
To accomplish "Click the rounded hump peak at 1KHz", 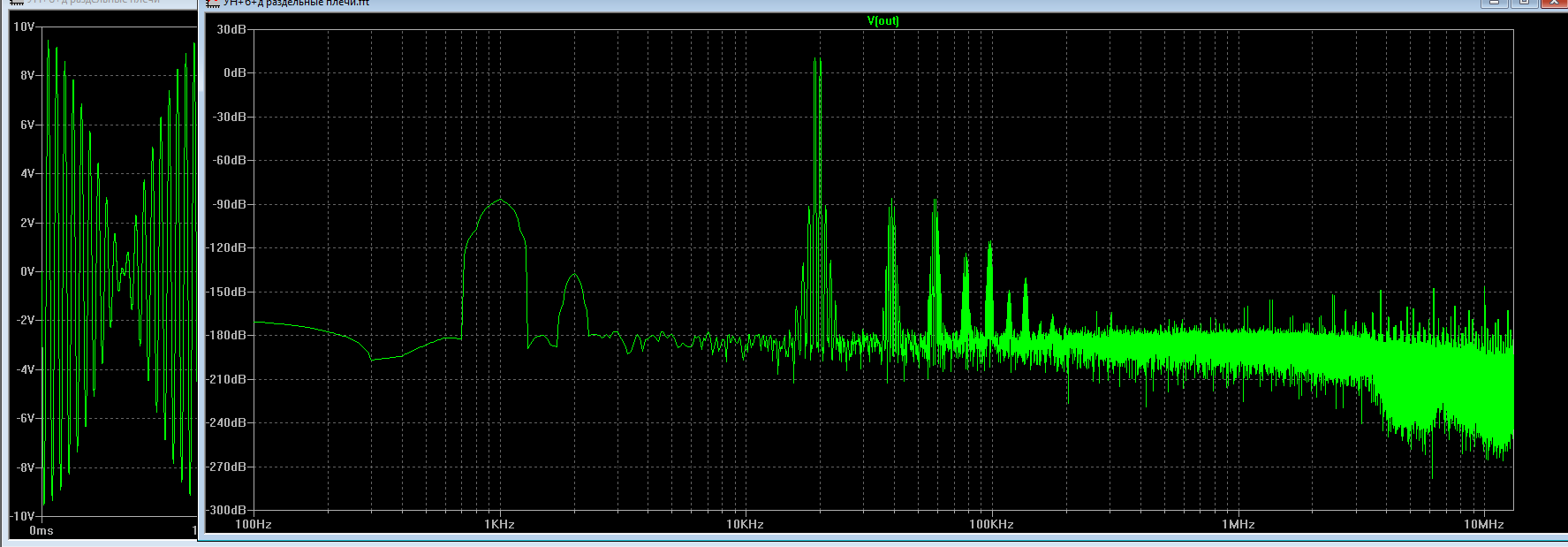I will (501, 201).
